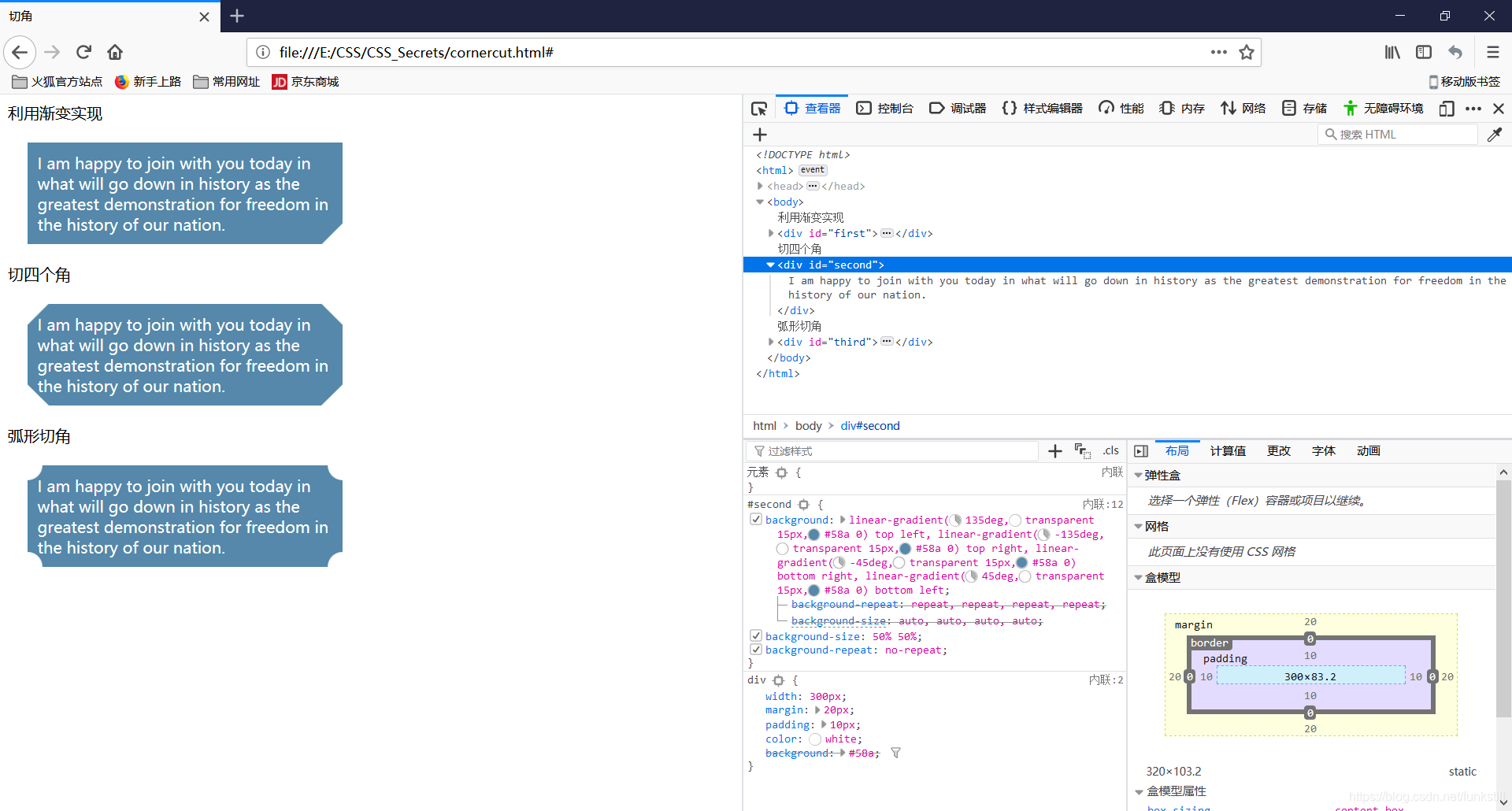Pick a color with eyedropper tool
This screenshot has height=811, width=1512.
click(1495, 135)
